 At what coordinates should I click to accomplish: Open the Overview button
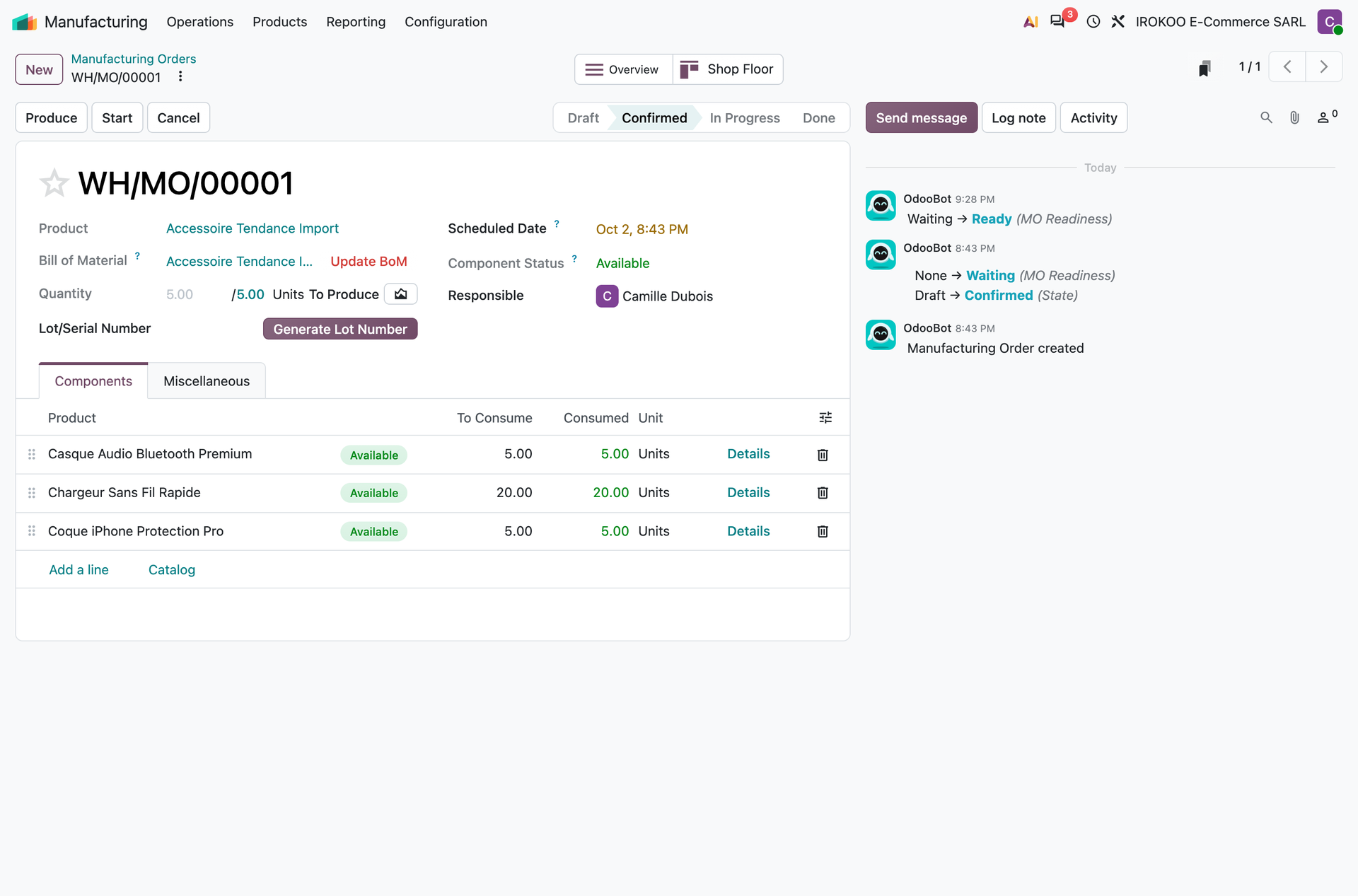click(x=623, y=69)
